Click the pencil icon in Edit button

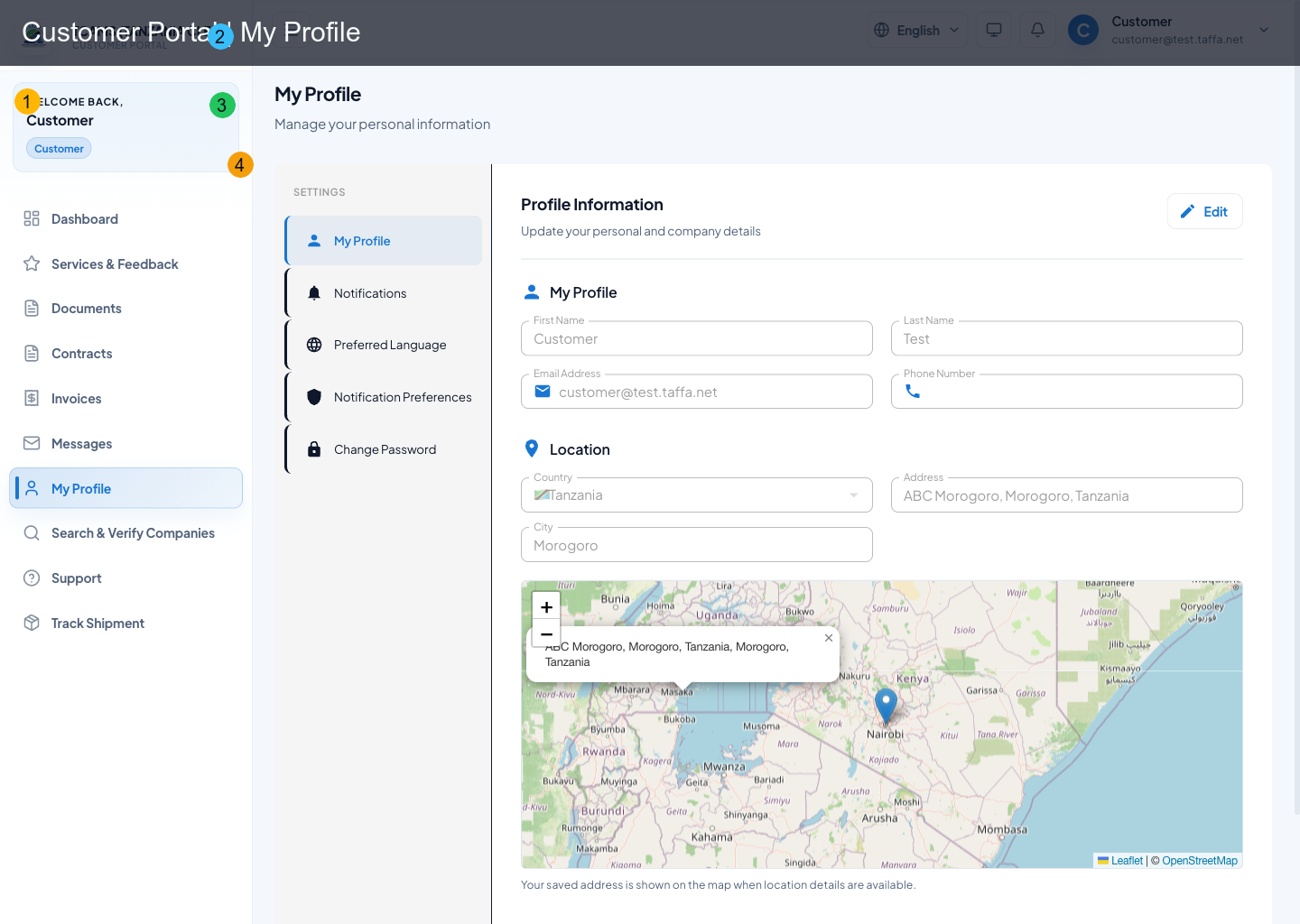(x=1188, y=211)
